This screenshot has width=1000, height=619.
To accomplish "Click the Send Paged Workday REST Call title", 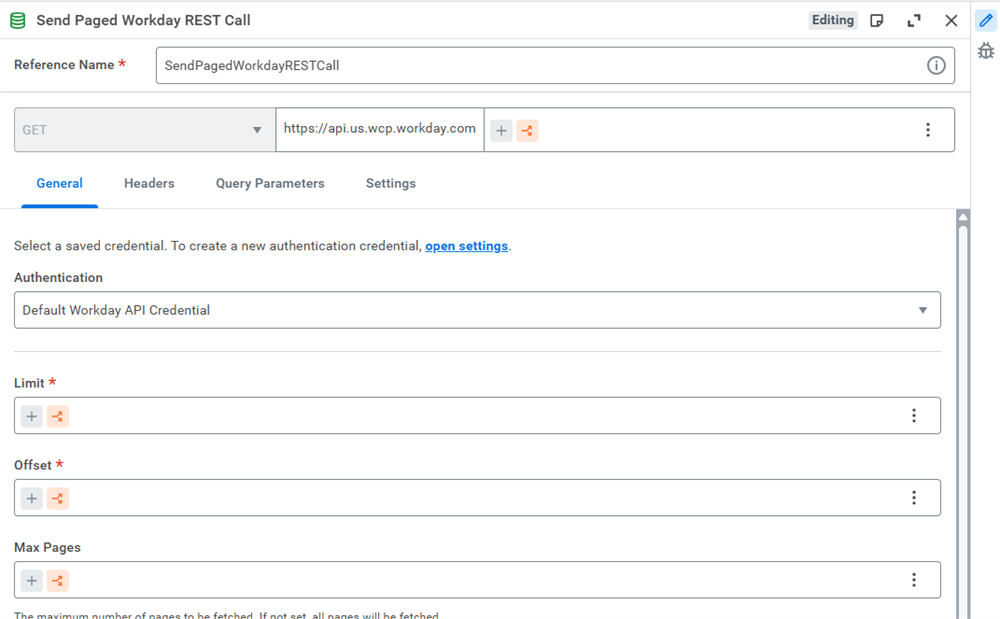I will pos(143,20).
